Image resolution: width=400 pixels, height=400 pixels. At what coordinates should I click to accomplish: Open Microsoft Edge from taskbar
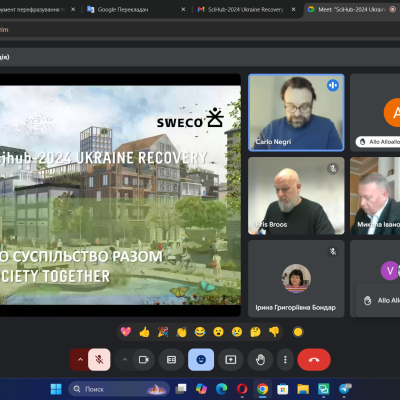tap(222, 389)
